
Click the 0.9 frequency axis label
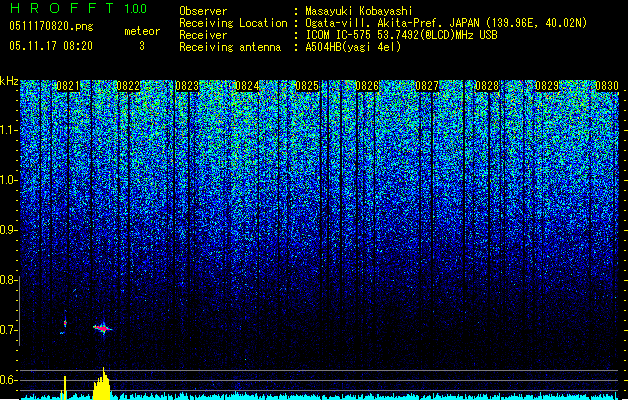point(9,230)
